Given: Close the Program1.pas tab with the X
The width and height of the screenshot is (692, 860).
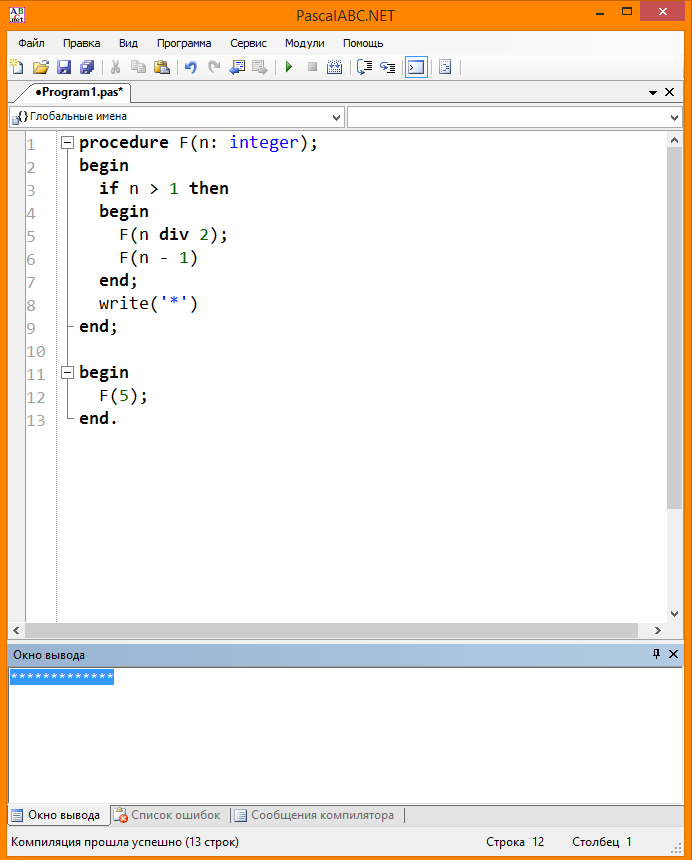Looking at the screenshot, I should 670,92.
